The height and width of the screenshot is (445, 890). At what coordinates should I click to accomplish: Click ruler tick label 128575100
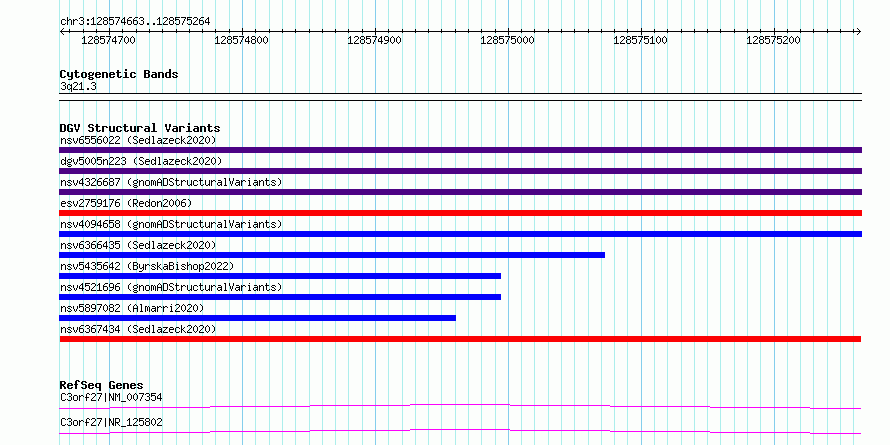(641, 40)
